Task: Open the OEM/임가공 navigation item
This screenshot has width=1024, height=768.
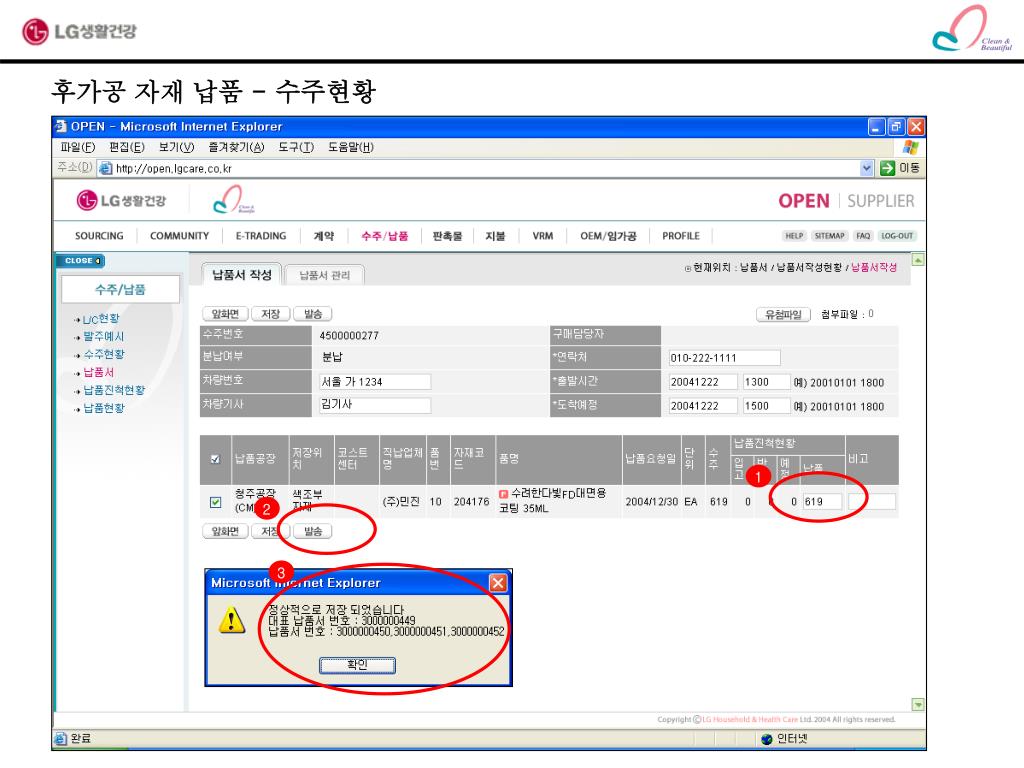Action: [608, 236]
